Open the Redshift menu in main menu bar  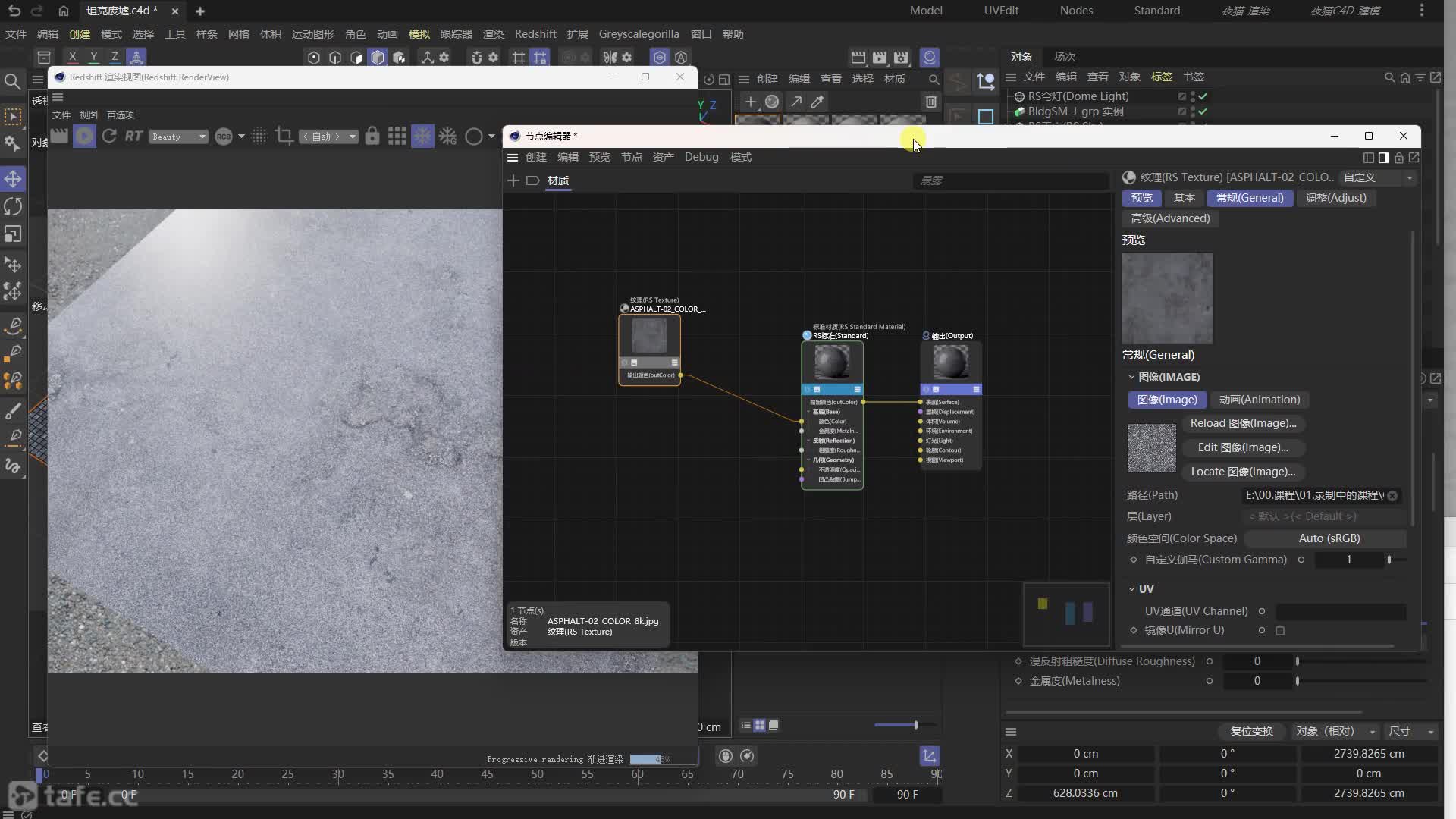(x=535, y=34)
